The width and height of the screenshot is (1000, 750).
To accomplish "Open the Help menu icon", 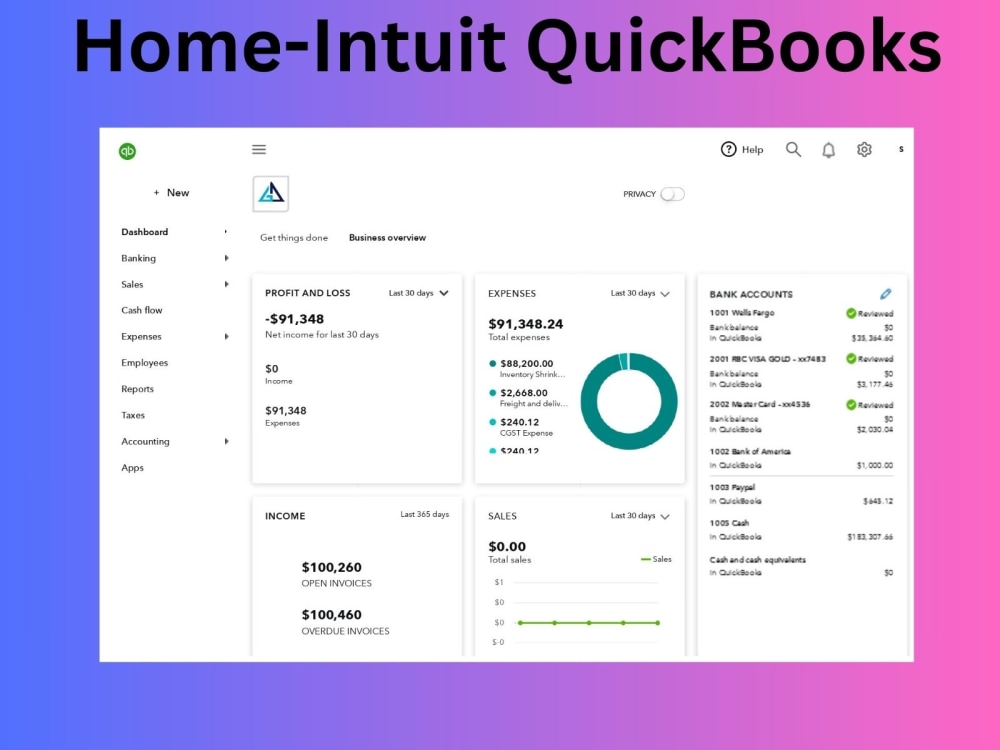I will (x=730, y=149).
